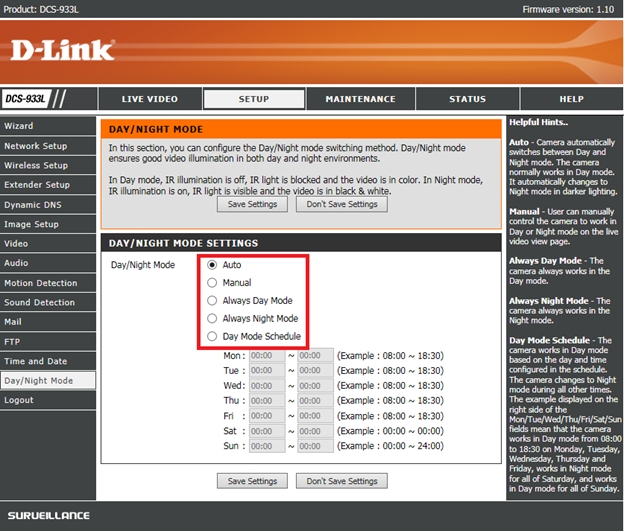Open the Image Setup page
Viewport: 624px width, 531px height.
coord(32,224)
